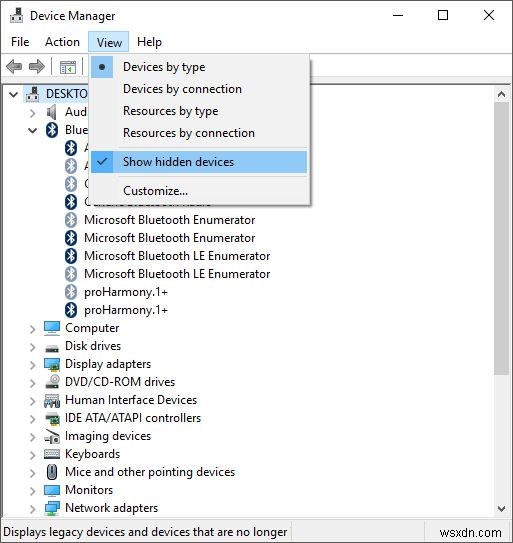
Task: Select the first 'Microsoft Bluetooth LE Enumerator' text
Action: tap(177, 256)
